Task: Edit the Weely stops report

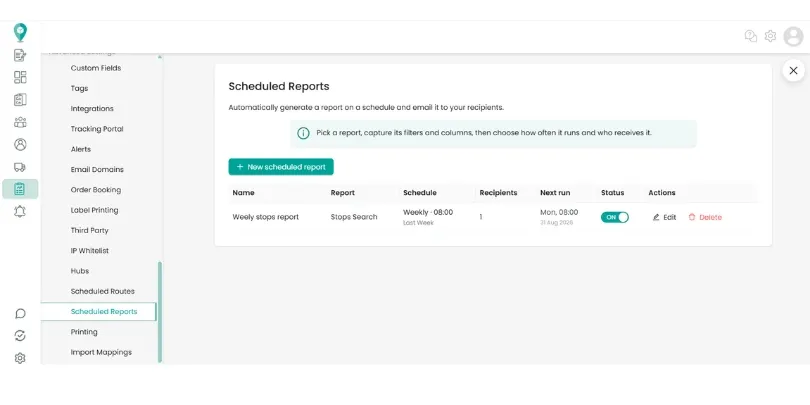Action: [664, 217]
